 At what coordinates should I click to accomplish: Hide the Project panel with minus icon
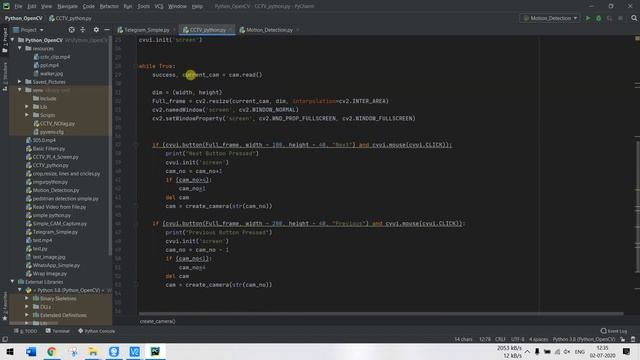(x=107, y=30)
